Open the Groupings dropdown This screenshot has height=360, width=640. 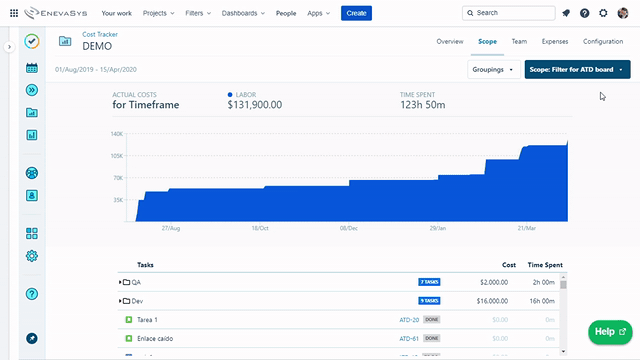pos(494,69)
